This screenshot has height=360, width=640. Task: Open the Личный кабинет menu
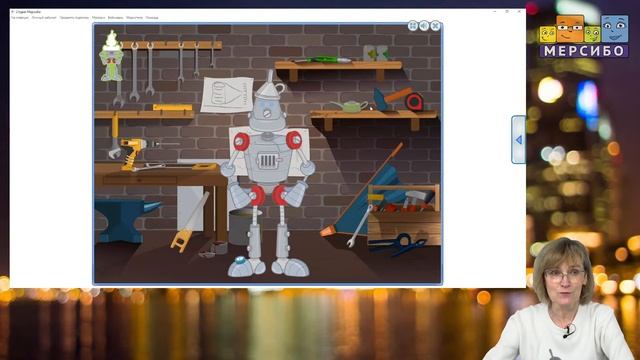tap(44, 18)
